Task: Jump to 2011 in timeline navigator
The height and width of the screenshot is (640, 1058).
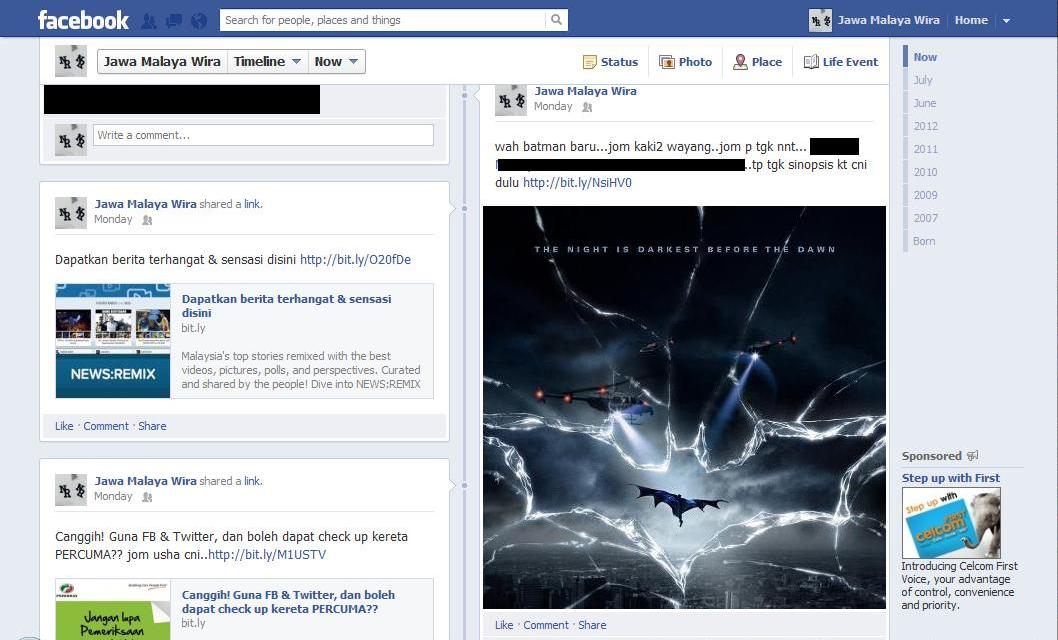Action: [926, 149]
